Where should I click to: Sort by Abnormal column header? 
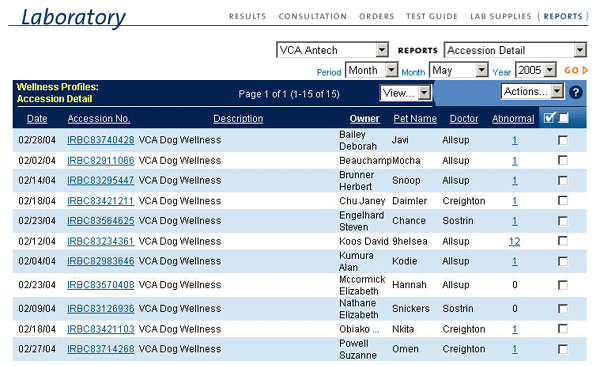click(x=513, y=119)
